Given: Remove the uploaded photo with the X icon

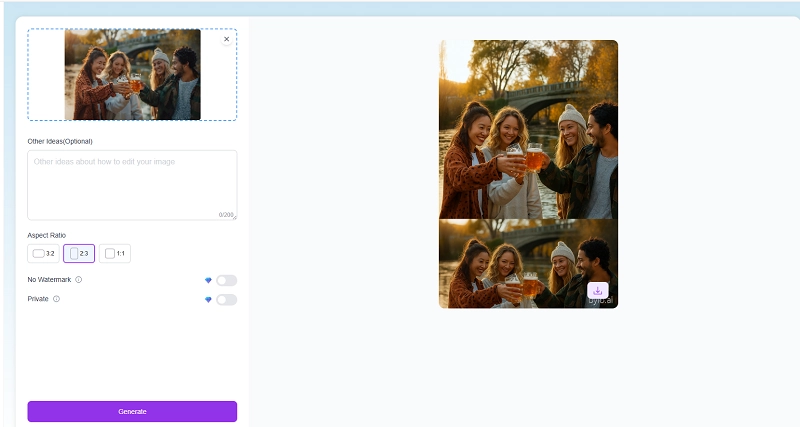Looking at the screenshot, I should tap(226, 39).
